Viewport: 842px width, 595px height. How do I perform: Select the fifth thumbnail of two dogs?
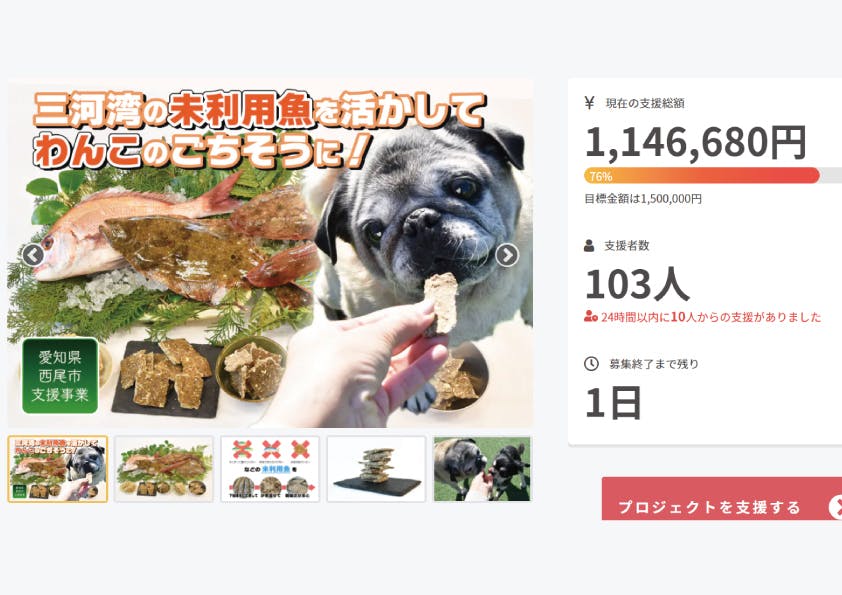click(x=482, y=469)
